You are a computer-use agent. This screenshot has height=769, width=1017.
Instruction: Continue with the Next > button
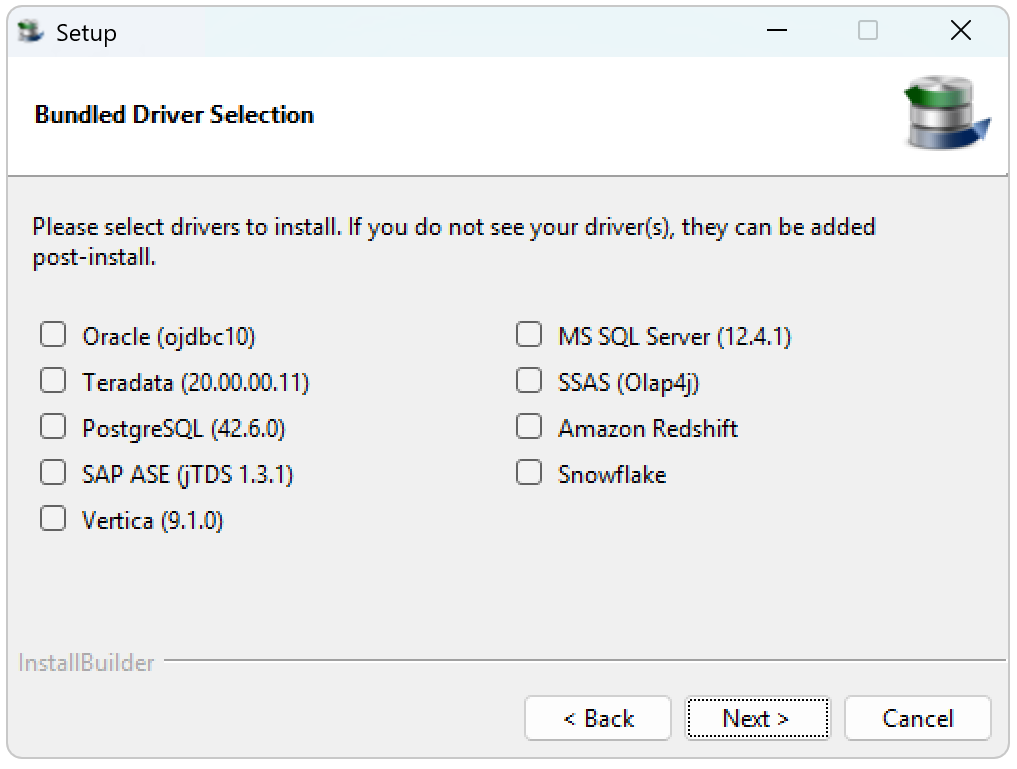point(757,718)
